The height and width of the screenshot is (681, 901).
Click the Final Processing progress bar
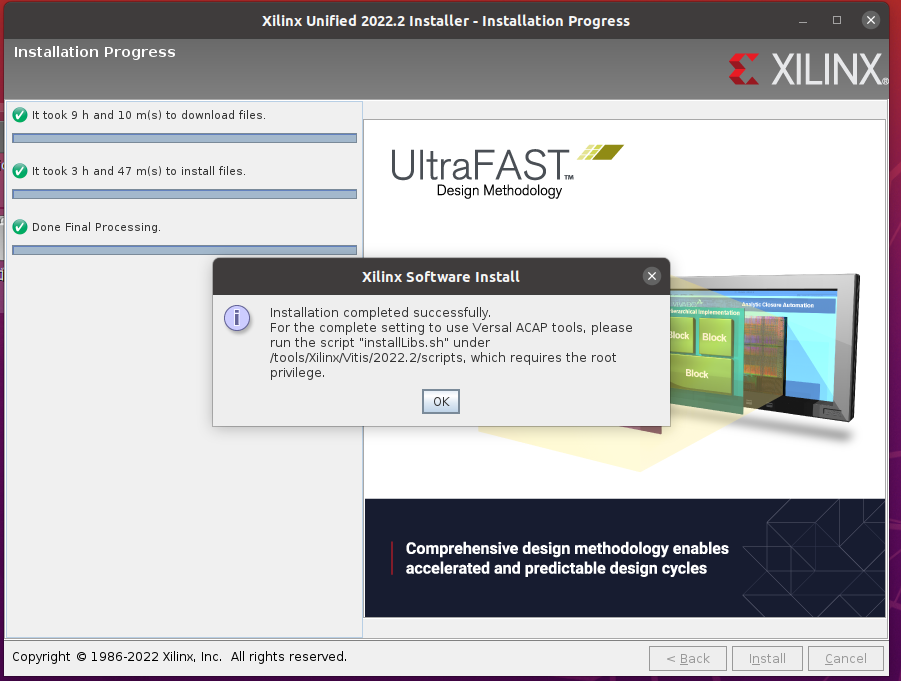(184, 250)
